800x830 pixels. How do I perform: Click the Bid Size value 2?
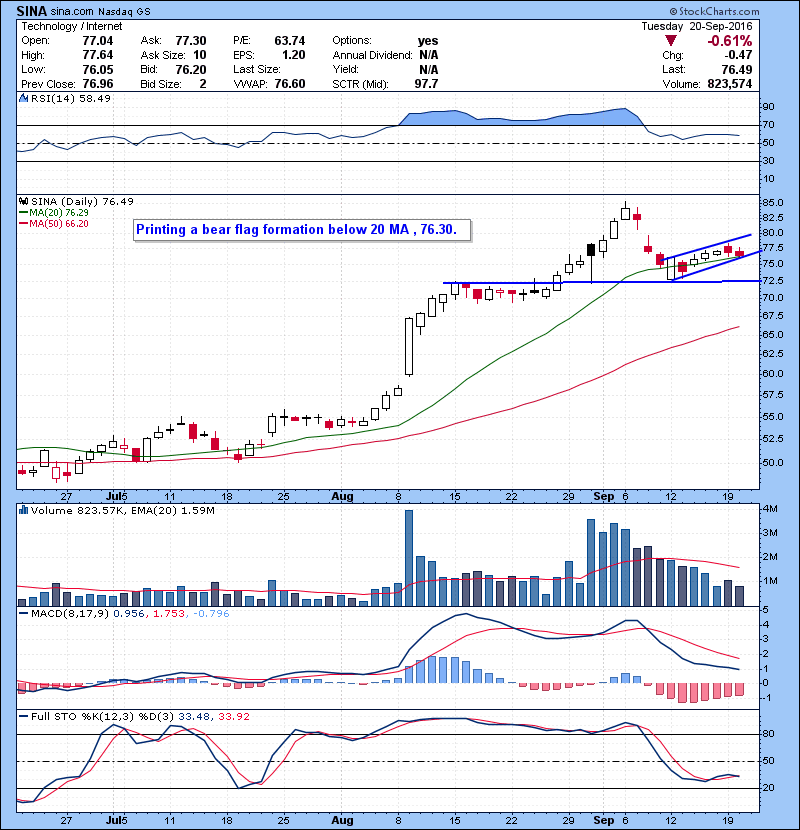pos(203,84)
